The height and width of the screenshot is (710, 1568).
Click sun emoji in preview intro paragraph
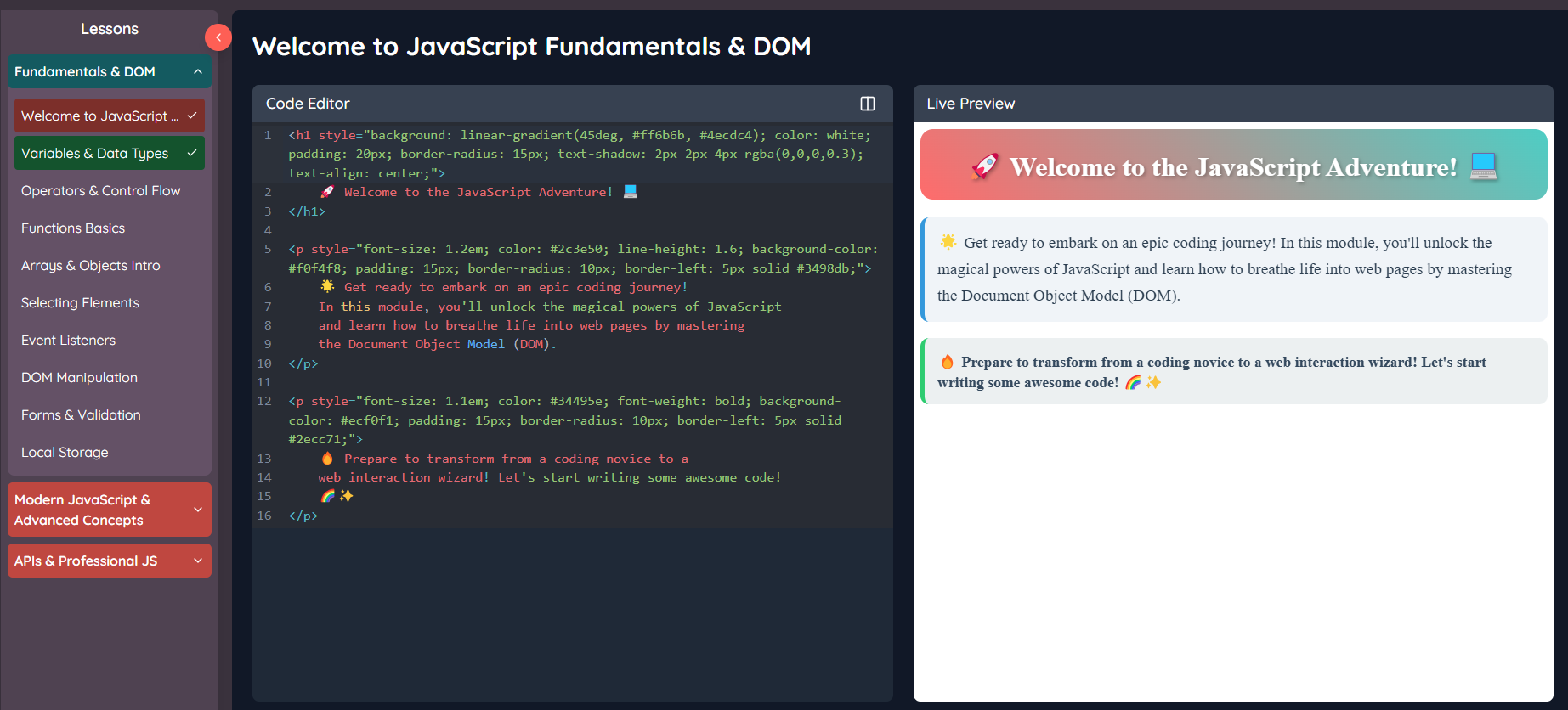(x=948, y=242)
